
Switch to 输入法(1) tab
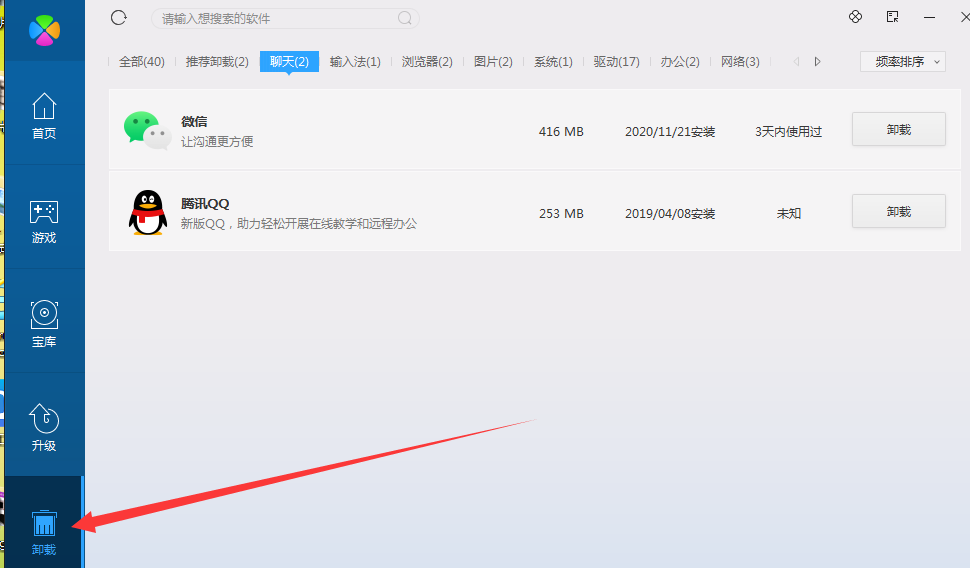355,61
